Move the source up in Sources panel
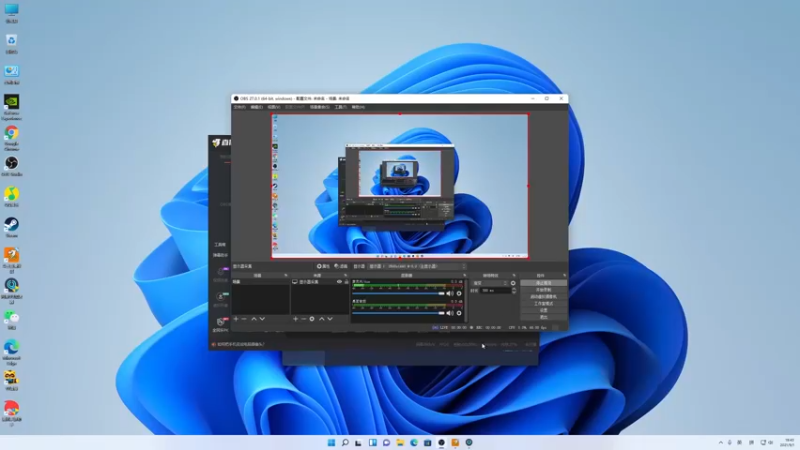 [321, 319]
